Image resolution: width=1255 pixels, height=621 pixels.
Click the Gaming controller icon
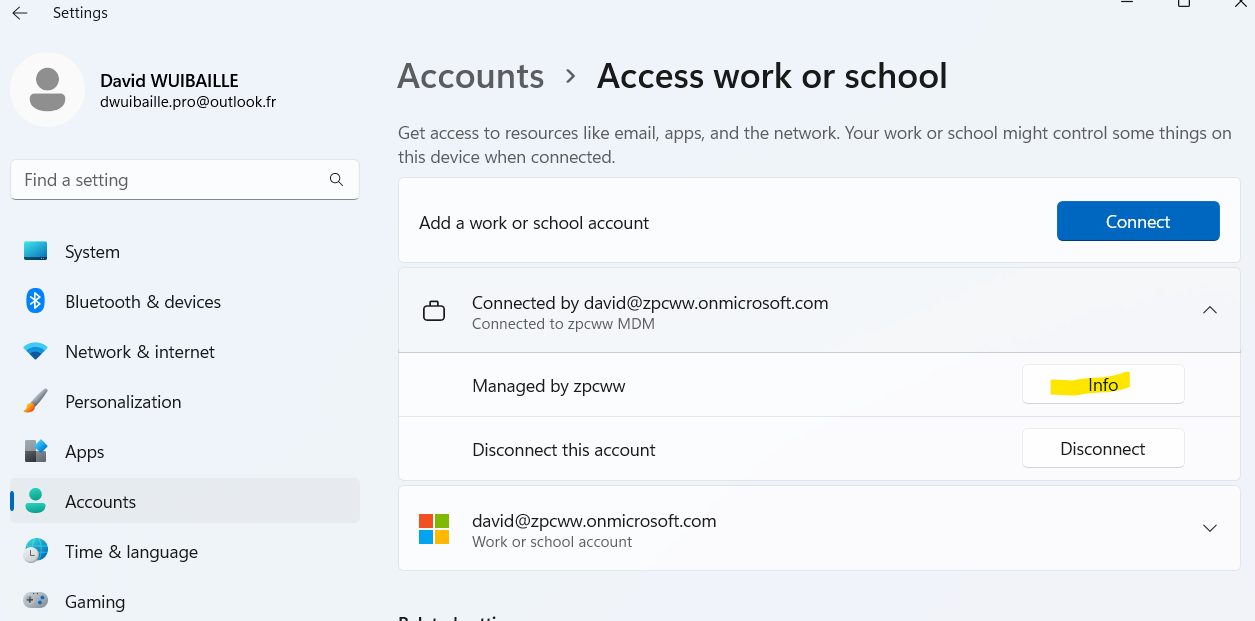(x=36, y=601)
